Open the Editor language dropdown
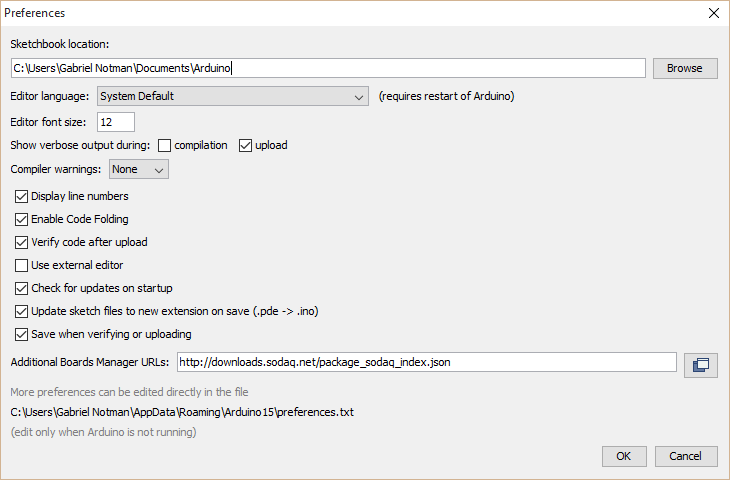 (233, 96)
